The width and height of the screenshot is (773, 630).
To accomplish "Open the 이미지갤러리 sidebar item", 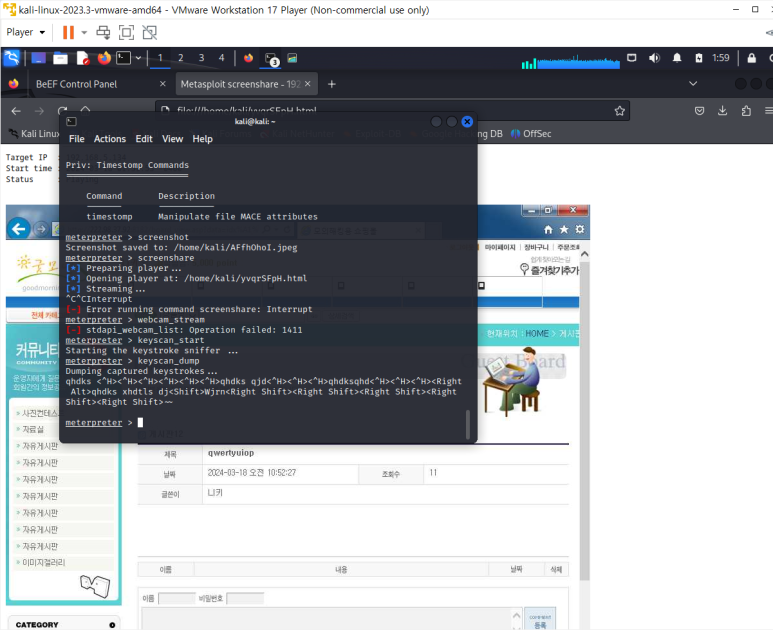I will tap(43, 562).
